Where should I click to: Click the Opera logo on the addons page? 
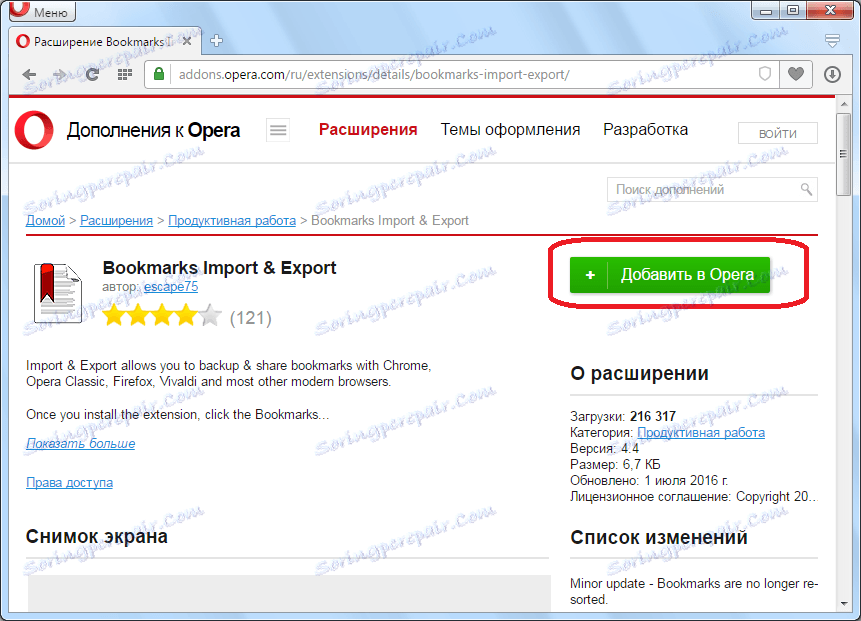pos(33,130)
